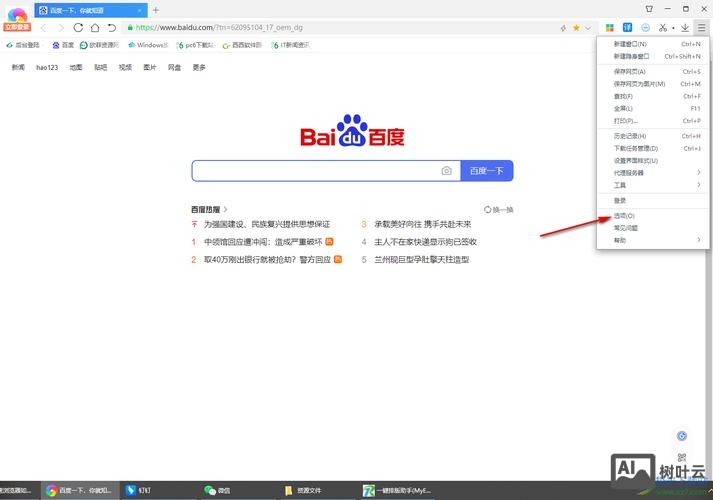Screen dimensions: 713x500
Task: Click the URL address field
Action: pos(341,28)
